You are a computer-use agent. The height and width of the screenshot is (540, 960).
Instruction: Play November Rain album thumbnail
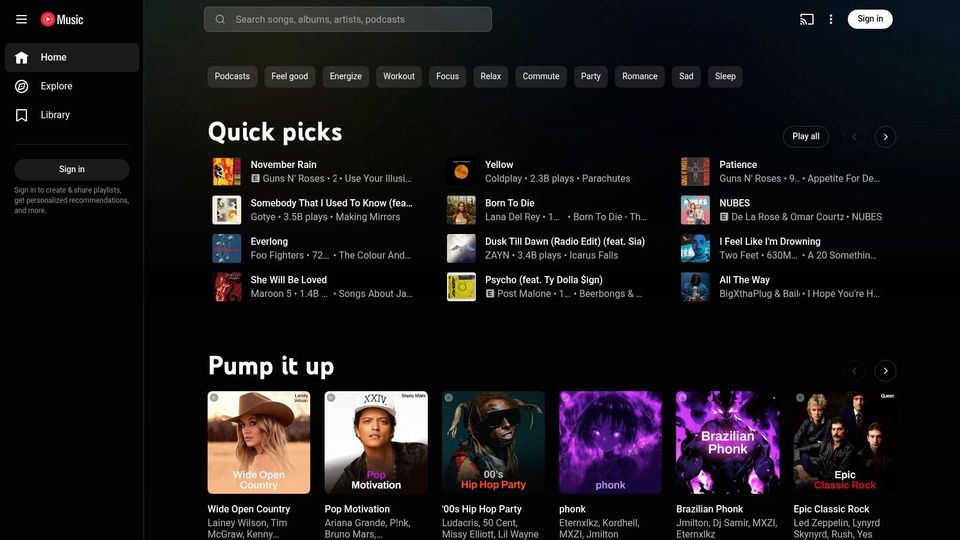[x=227, y=171]
